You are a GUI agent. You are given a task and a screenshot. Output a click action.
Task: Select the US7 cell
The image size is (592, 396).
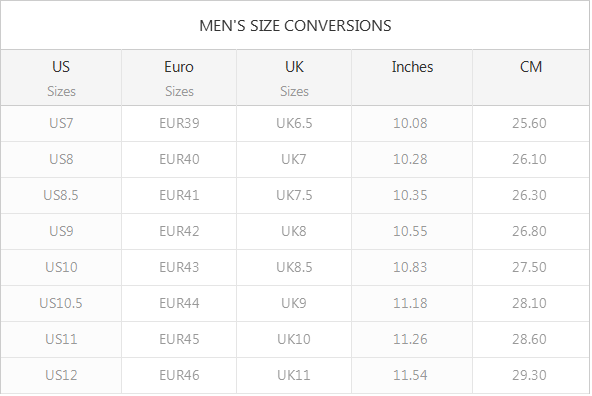pyautogui.click(x=61, y=123)
